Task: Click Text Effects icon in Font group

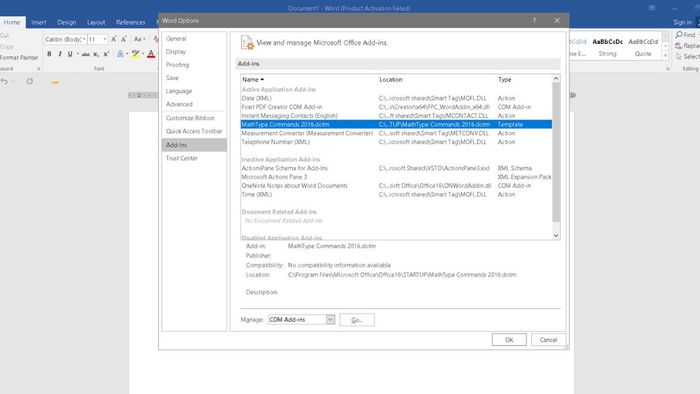Action: tap(120, 54)
